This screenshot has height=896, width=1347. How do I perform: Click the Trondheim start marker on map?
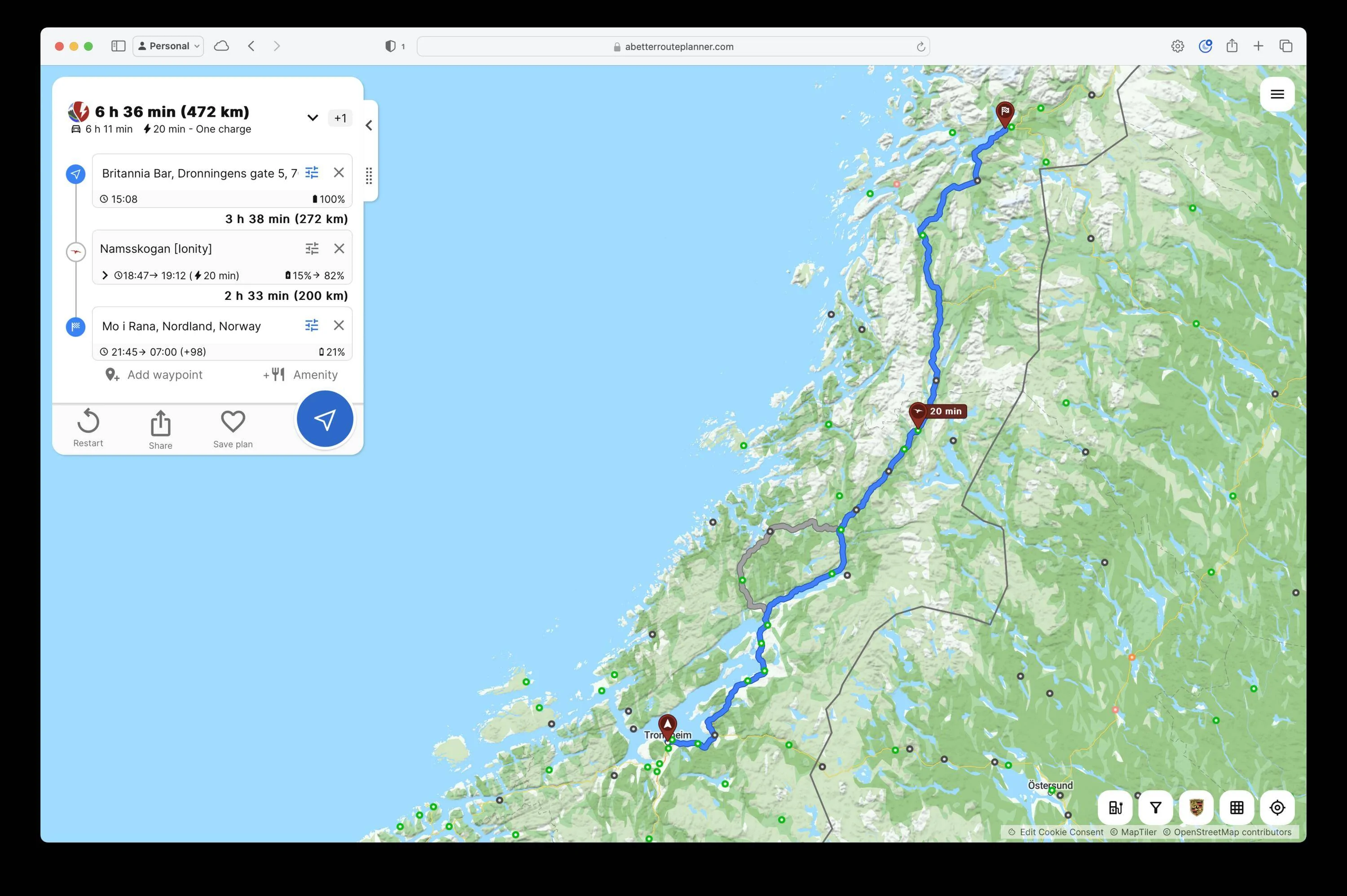coord(668,727)
